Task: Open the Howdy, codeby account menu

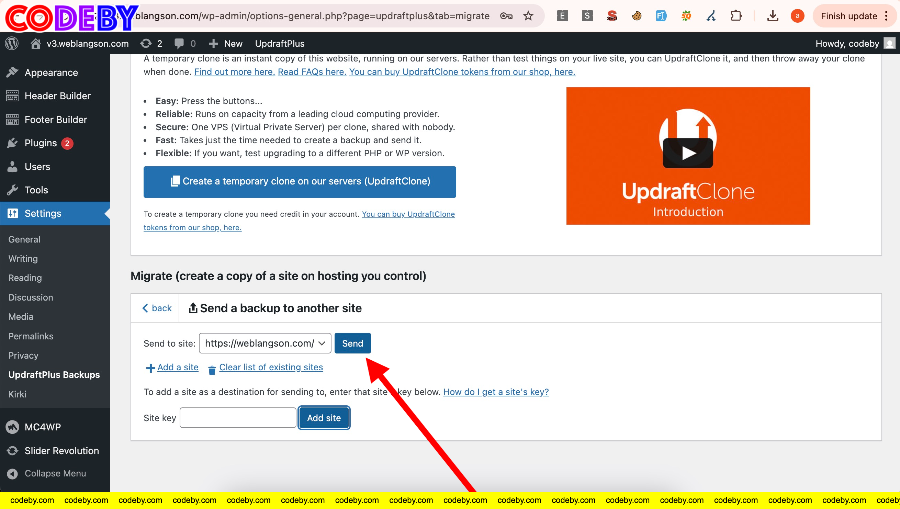Action: [x=855, y=44]
